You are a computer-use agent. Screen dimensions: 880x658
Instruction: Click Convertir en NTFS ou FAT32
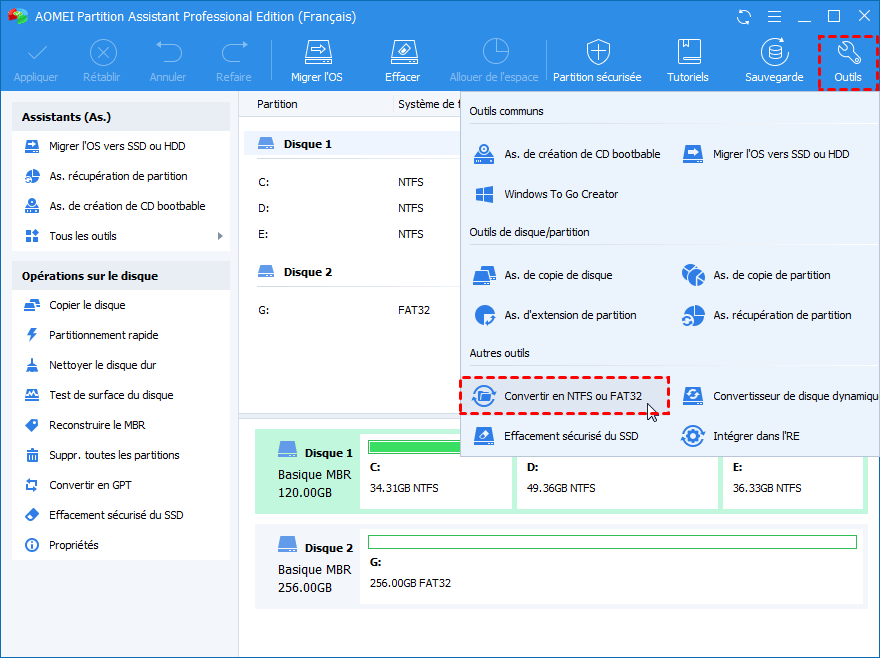pos(565,396)
